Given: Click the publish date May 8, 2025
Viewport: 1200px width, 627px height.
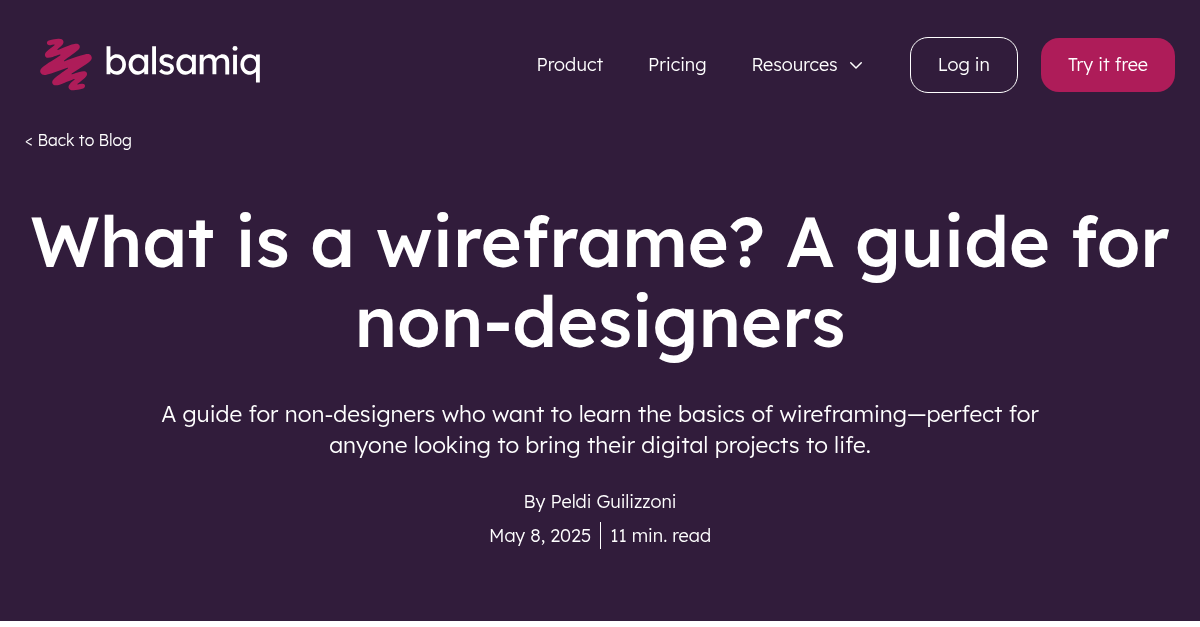Looking at the screenshot, I should (x=540, y=536).
